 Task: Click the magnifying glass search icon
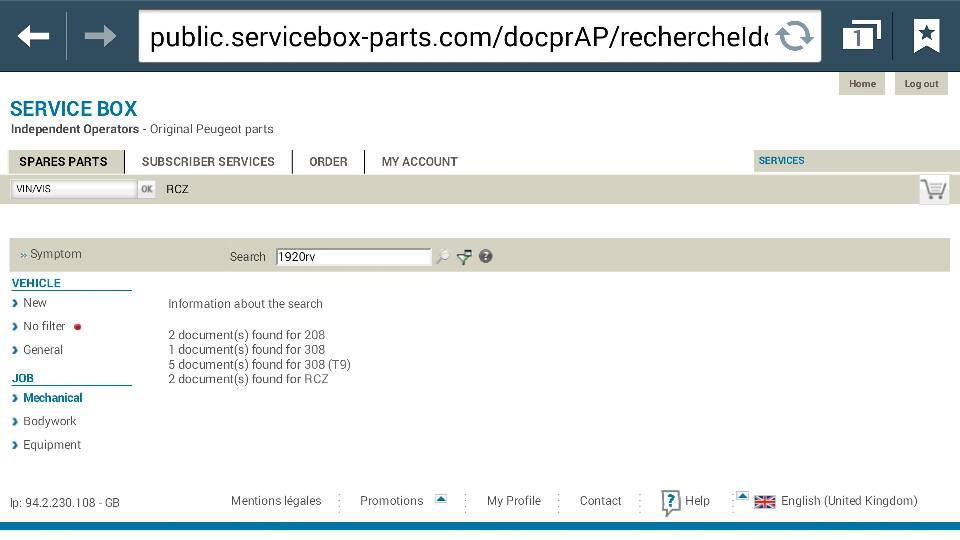[x=443, y=257]
